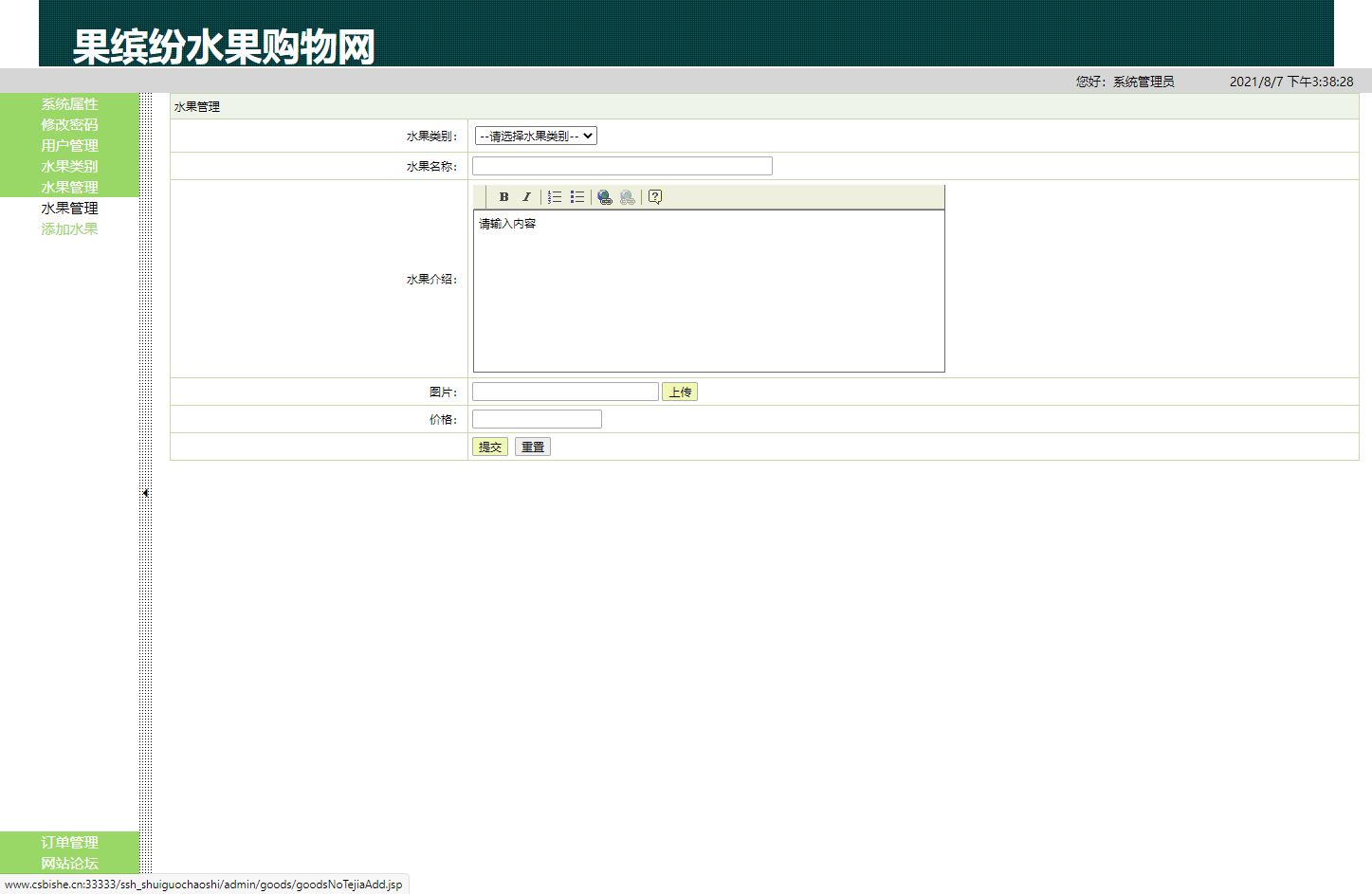
Task: Open the 水果类别 category dropdown
Action: (x=536, y=137)
